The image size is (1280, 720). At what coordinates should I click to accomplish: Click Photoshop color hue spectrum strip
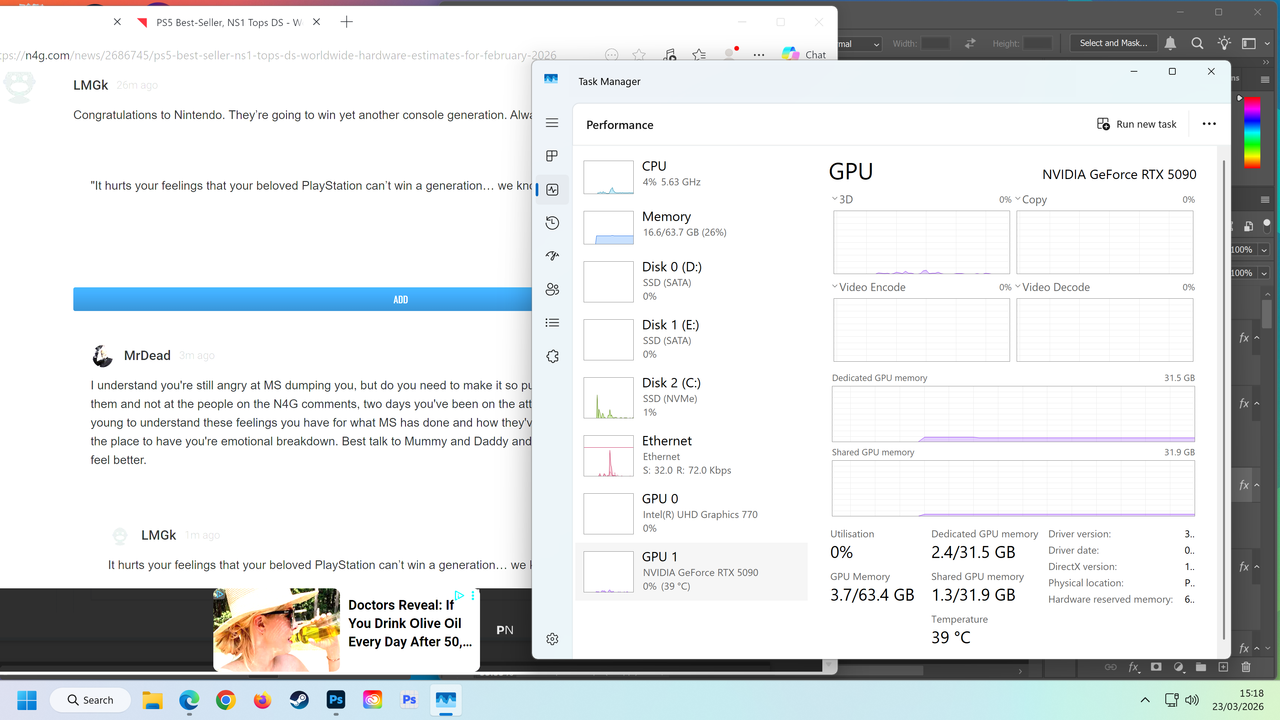point(1251,133)
